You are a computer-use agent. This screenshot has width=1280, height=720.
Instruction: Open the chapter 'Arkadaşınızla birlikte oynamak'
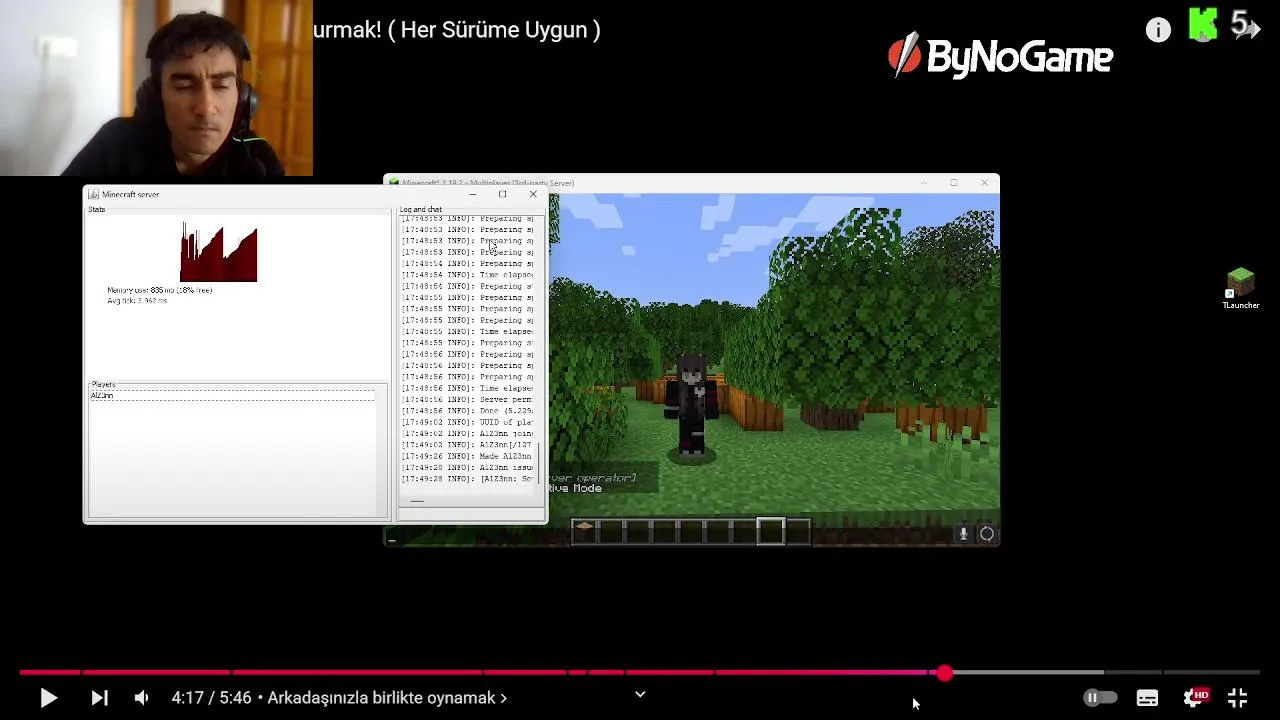click(x=387, y=698)
